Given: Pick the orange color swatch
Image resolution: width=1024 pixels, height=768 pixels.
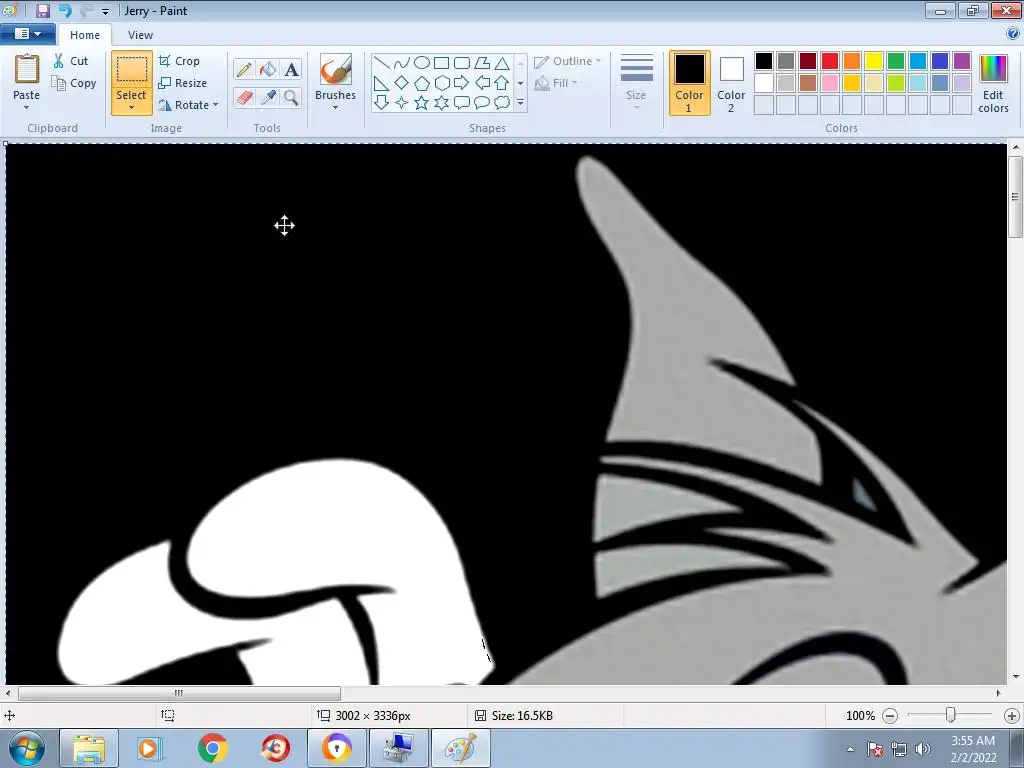Looking at the screenshot, I should coord(852,61).
